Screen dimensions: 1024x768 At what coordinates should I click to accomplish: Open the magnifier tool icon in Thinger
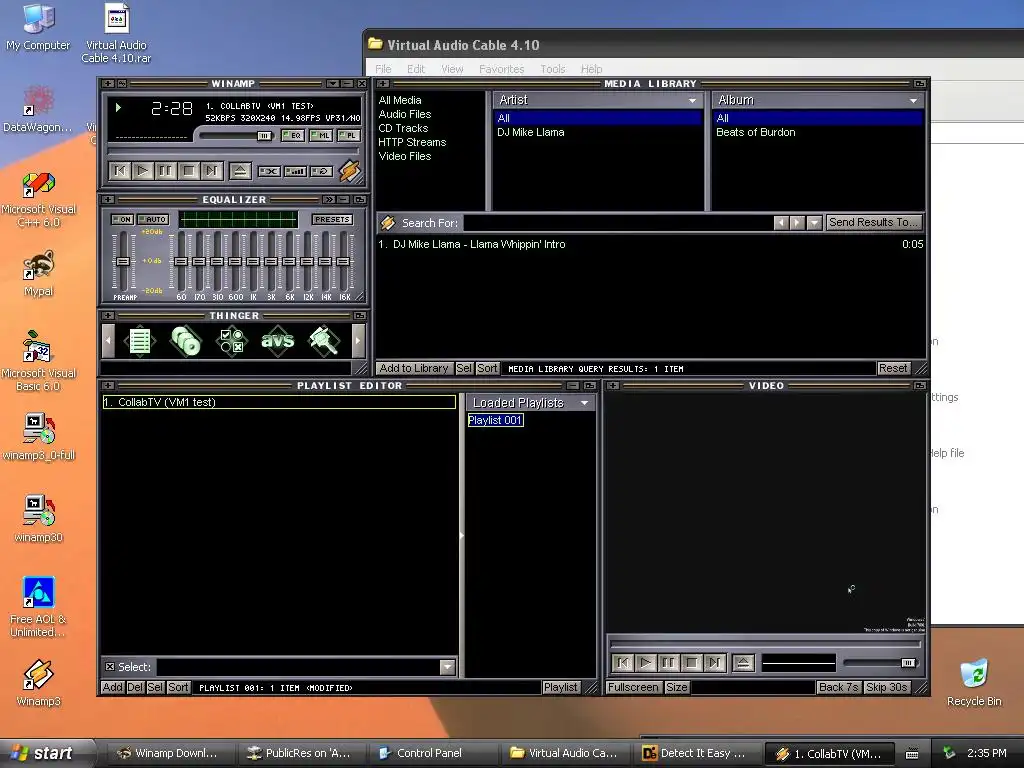[324, 341]
